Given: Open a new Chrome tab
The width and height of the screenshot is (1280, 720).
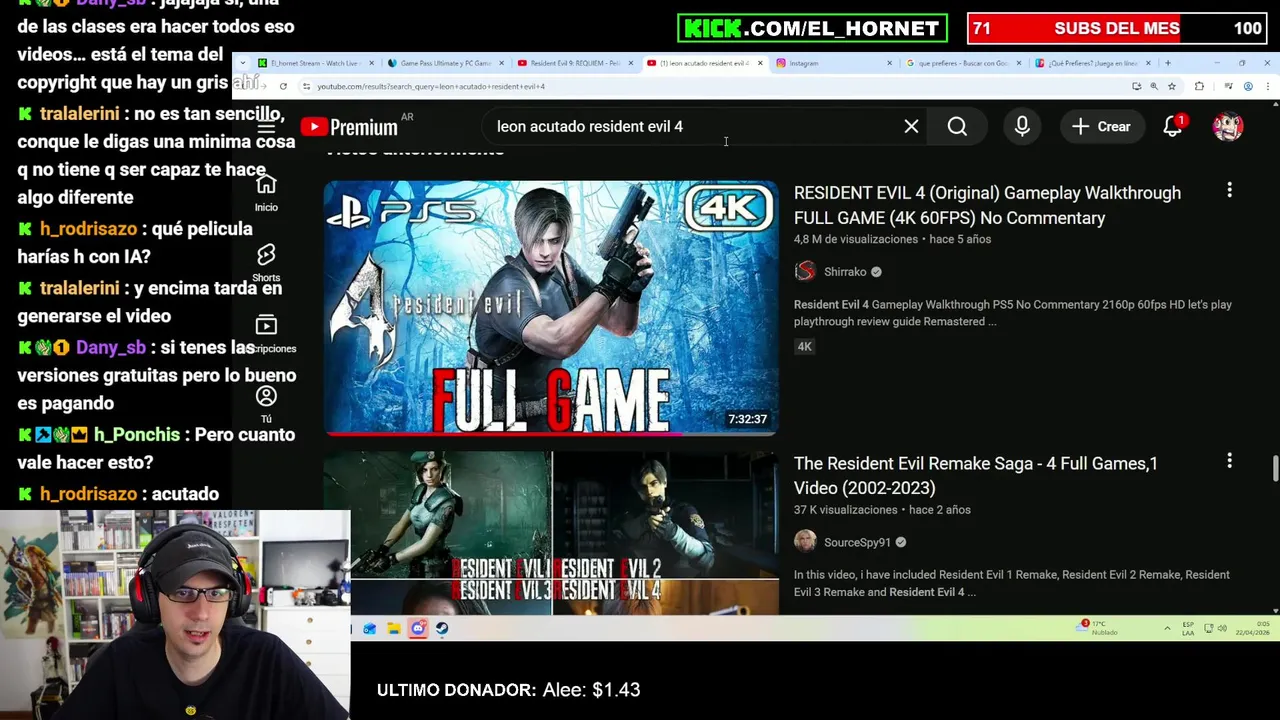Looking at the screenshot, I should (1167, 63).
